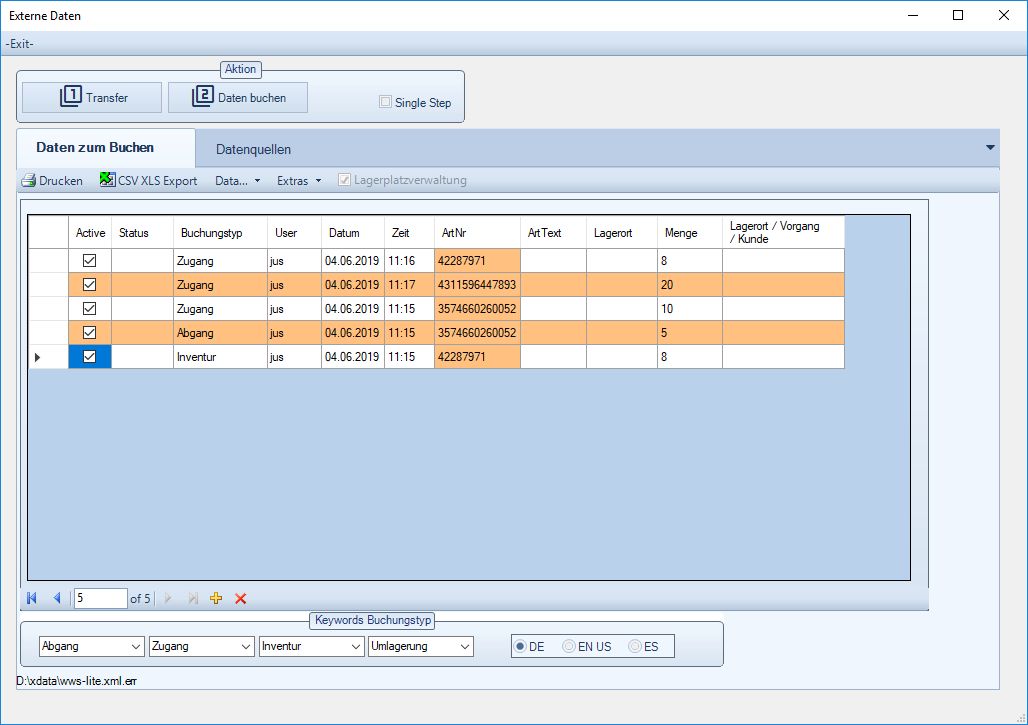Sort by the Lagerort column header
The width and height of the screenshot is (1028, 725).
click(622, 233)
